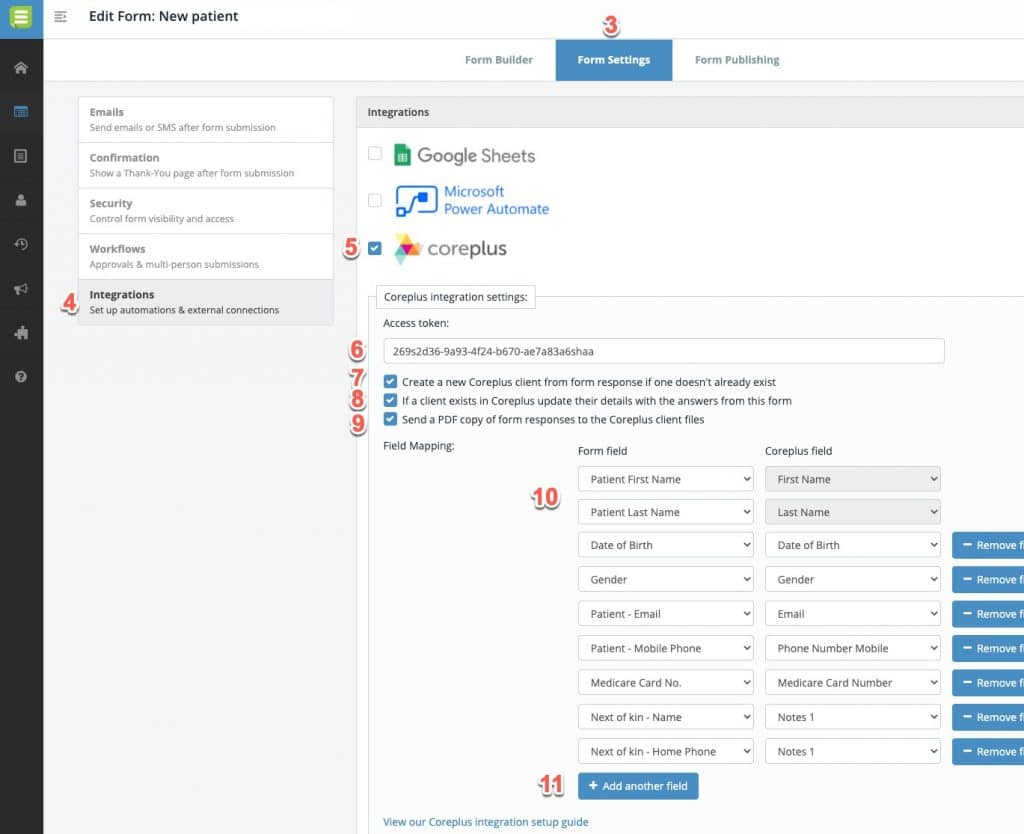Screen dimensions: 1024x834
Task: Open the 'Patient First Name' form field dropdown
Action: click(x=665, y=479)
